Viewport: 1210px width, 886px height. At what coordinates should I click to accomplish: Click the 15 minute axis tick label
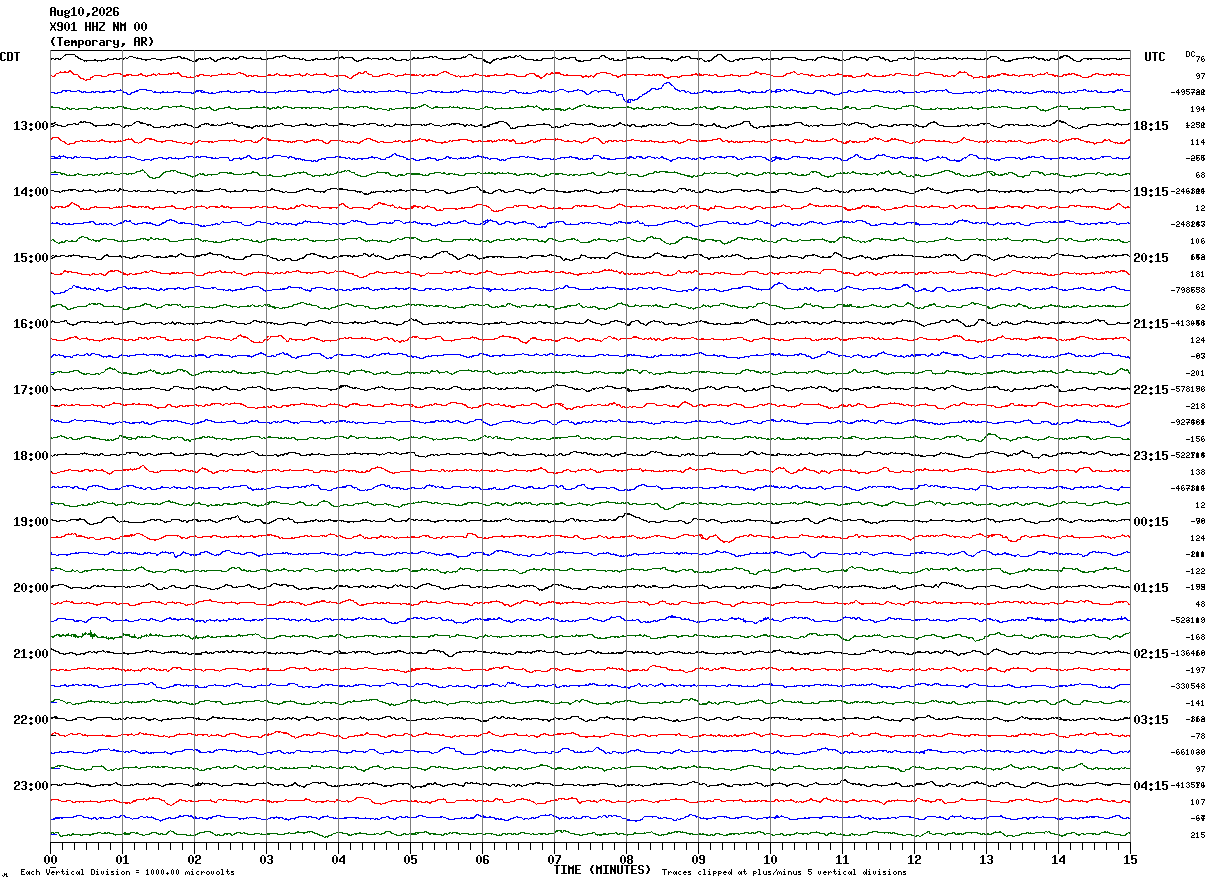coord(1130,860)
